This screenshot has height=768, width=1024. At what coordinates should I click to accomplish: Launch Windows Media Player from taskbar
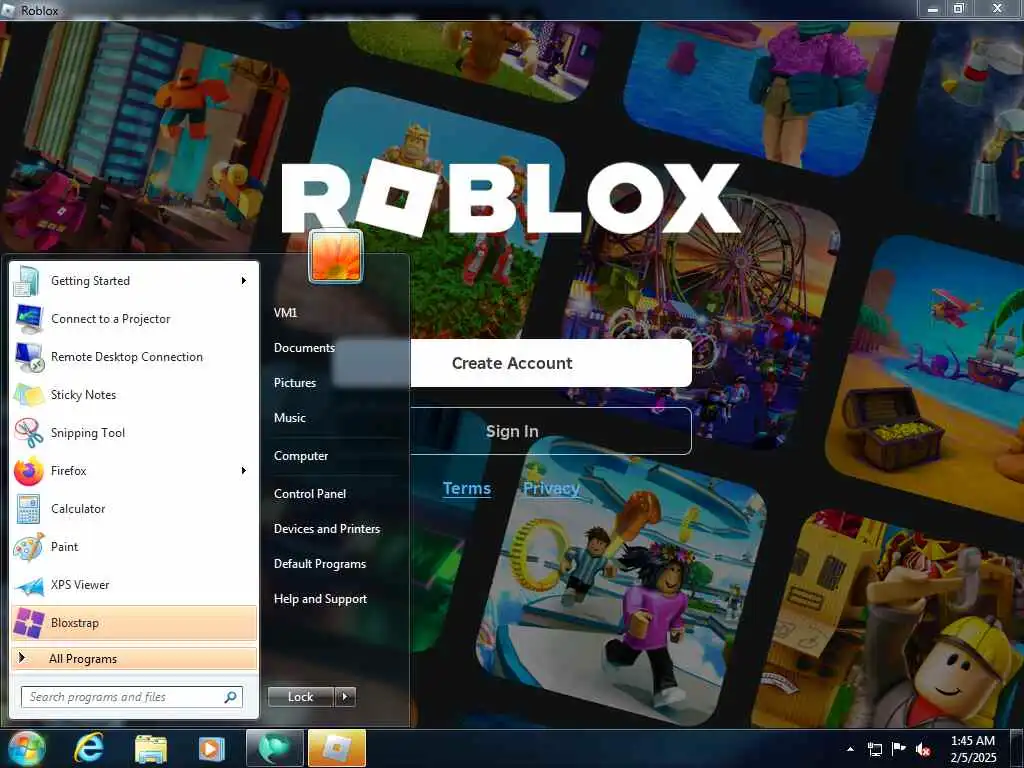212,748
